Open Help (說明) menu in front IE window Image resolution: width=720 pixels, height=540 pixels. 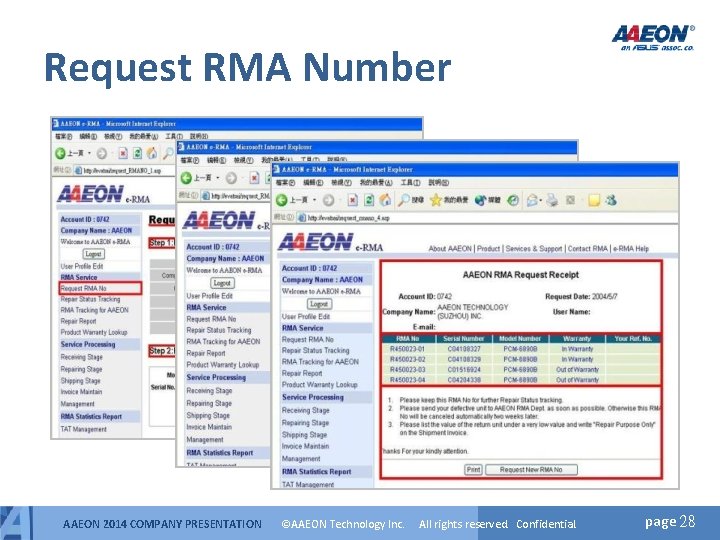coord(438,183)
